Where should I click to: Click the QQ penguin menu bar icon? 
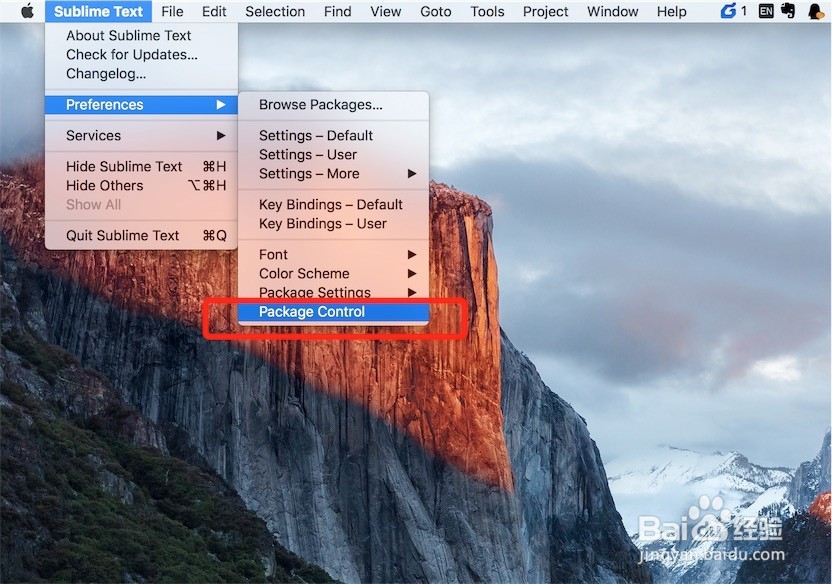pos(814,11)
